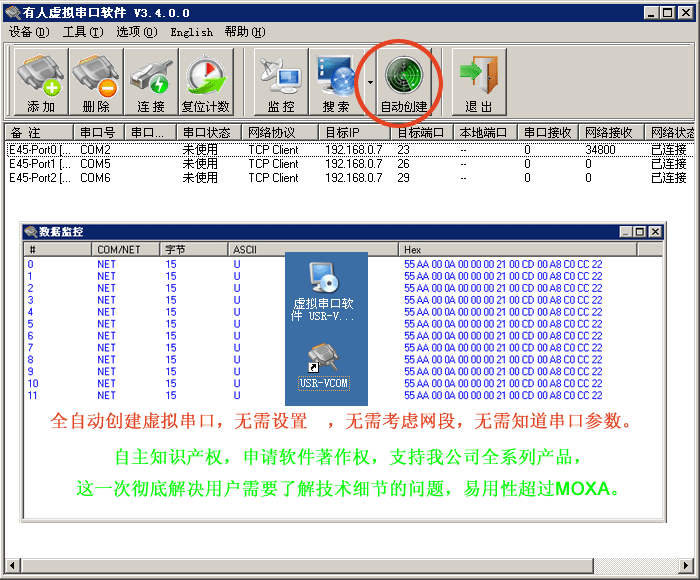
Task: Start 搜索 (Search) for devices
Action: [x=336, y=82]
